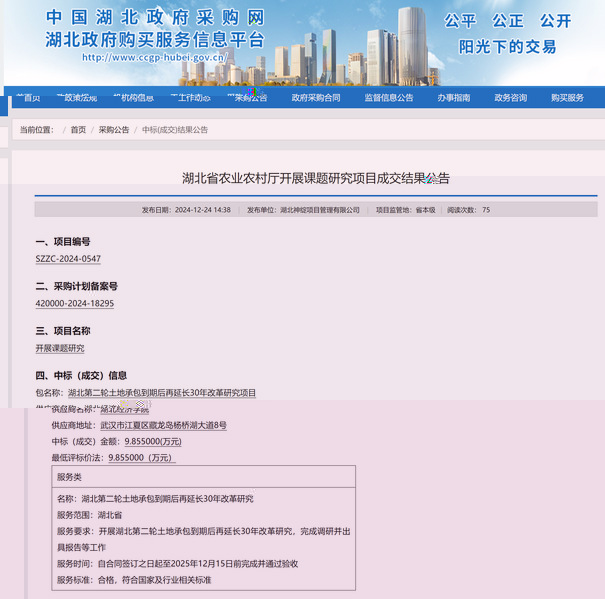Click the 当前位置 breadcrumb label
The image size is (605, 599).
(37, 130)
